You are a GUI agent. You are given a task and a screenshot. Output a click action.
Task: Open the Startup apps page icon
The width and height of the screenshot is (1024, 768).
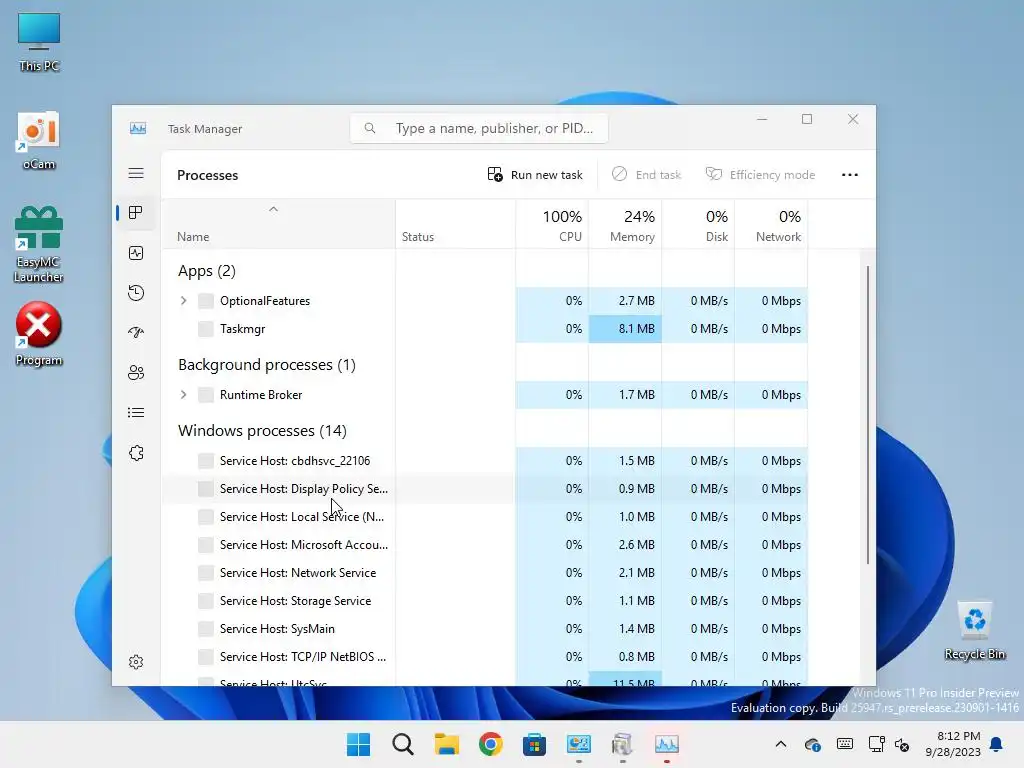click(136, 332)
